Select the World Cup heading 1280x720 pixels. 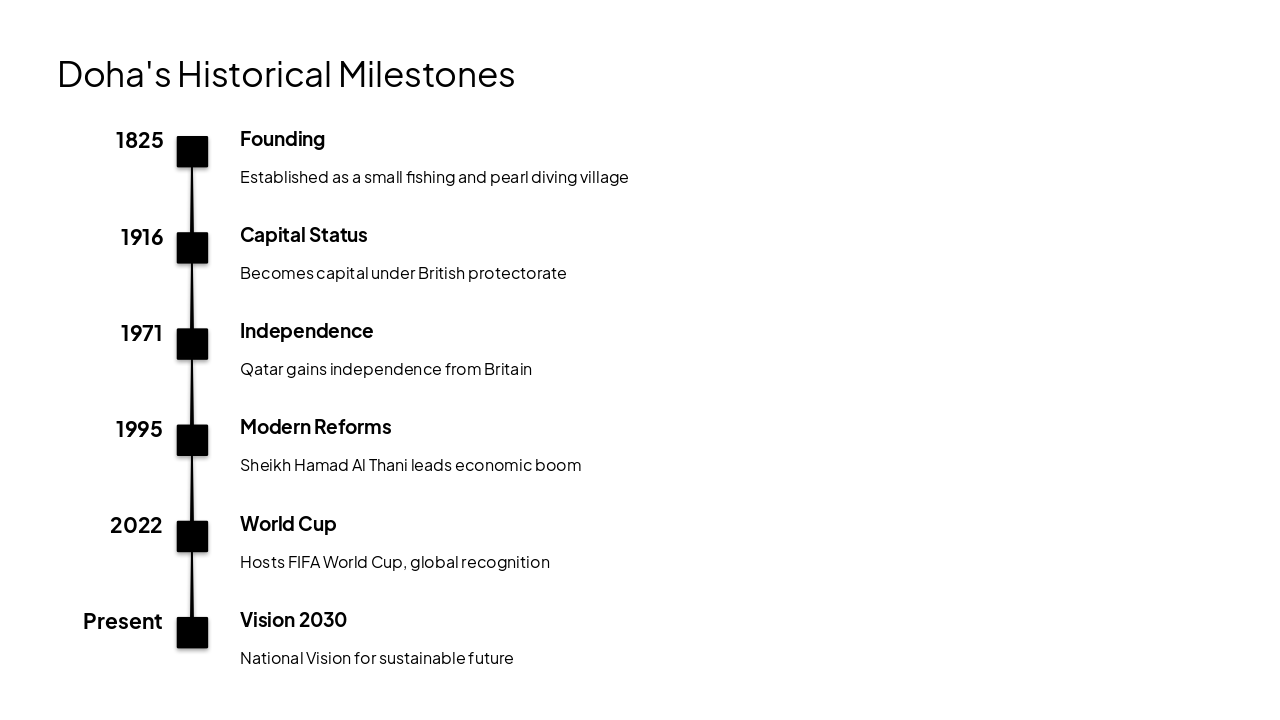pyautogui.click(x=288, y=524)
